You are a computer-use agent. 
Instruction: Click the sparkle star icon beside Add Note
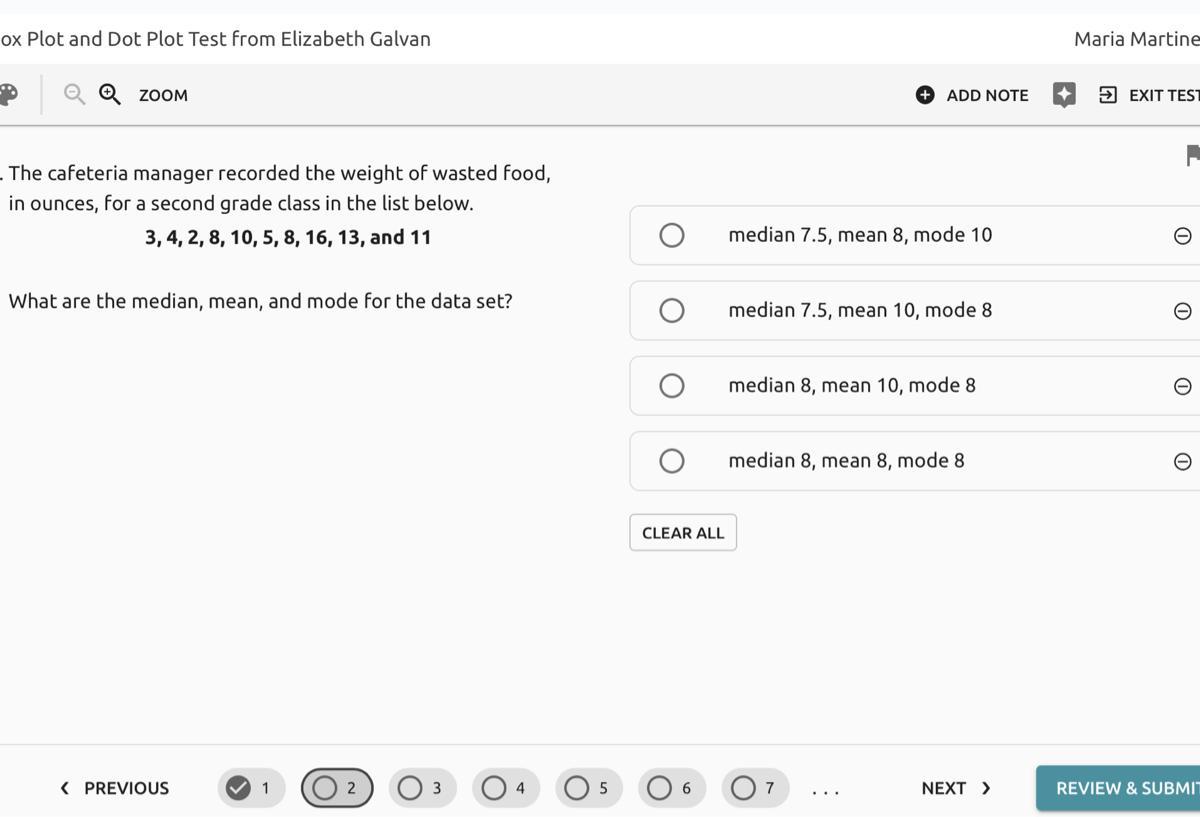pyautogui.click(x=1064, y=95)
